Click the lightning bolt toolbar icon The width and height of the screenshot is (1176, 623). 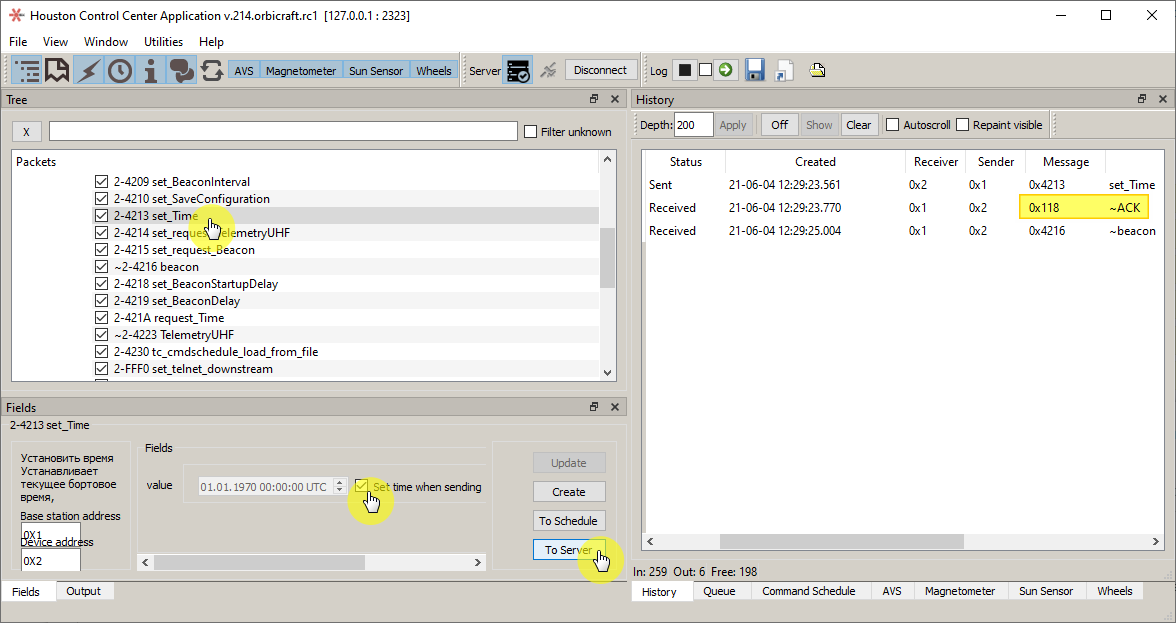[89, 70]
